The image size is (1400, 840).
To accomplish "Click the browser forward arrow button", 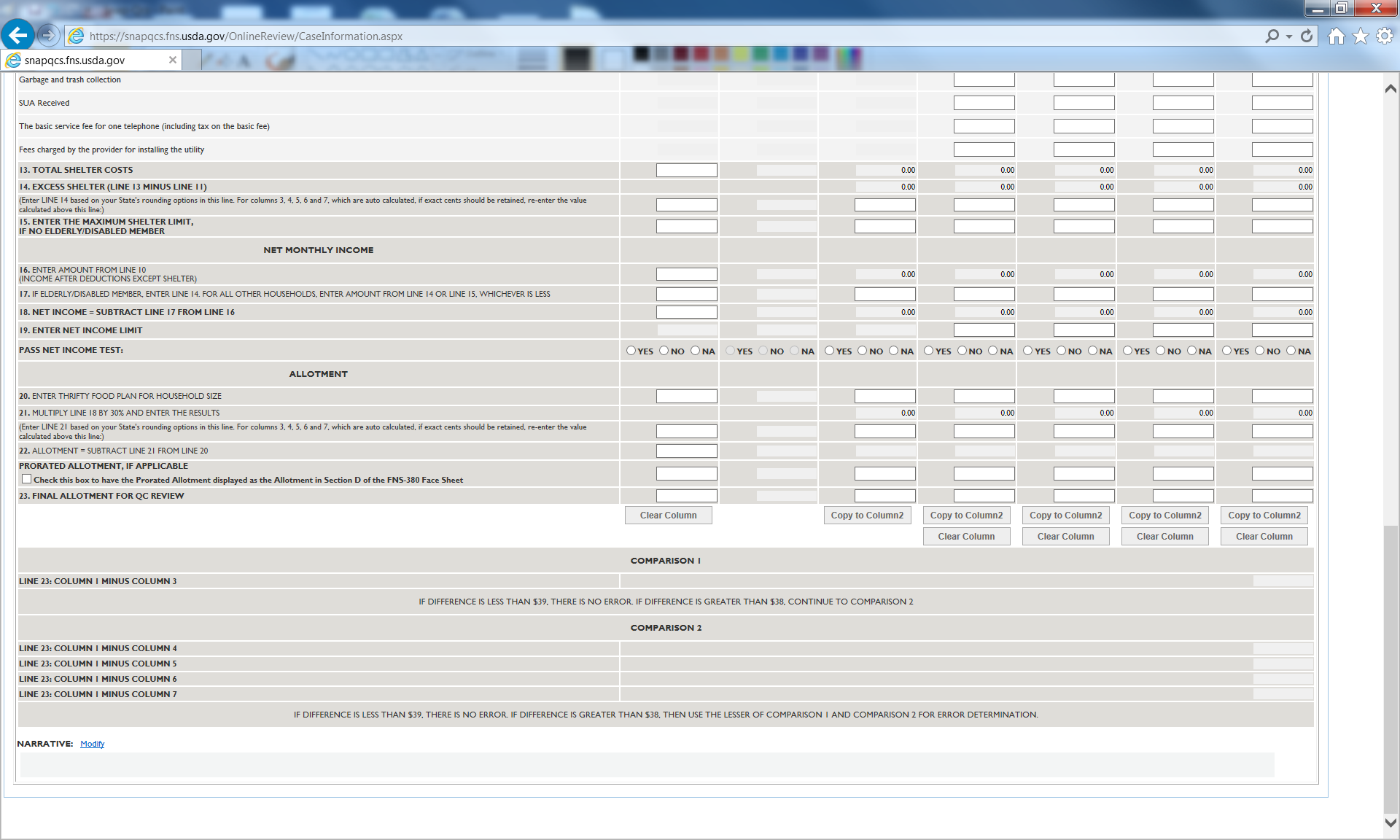I will pyautogui.click(x=48, y=35).
